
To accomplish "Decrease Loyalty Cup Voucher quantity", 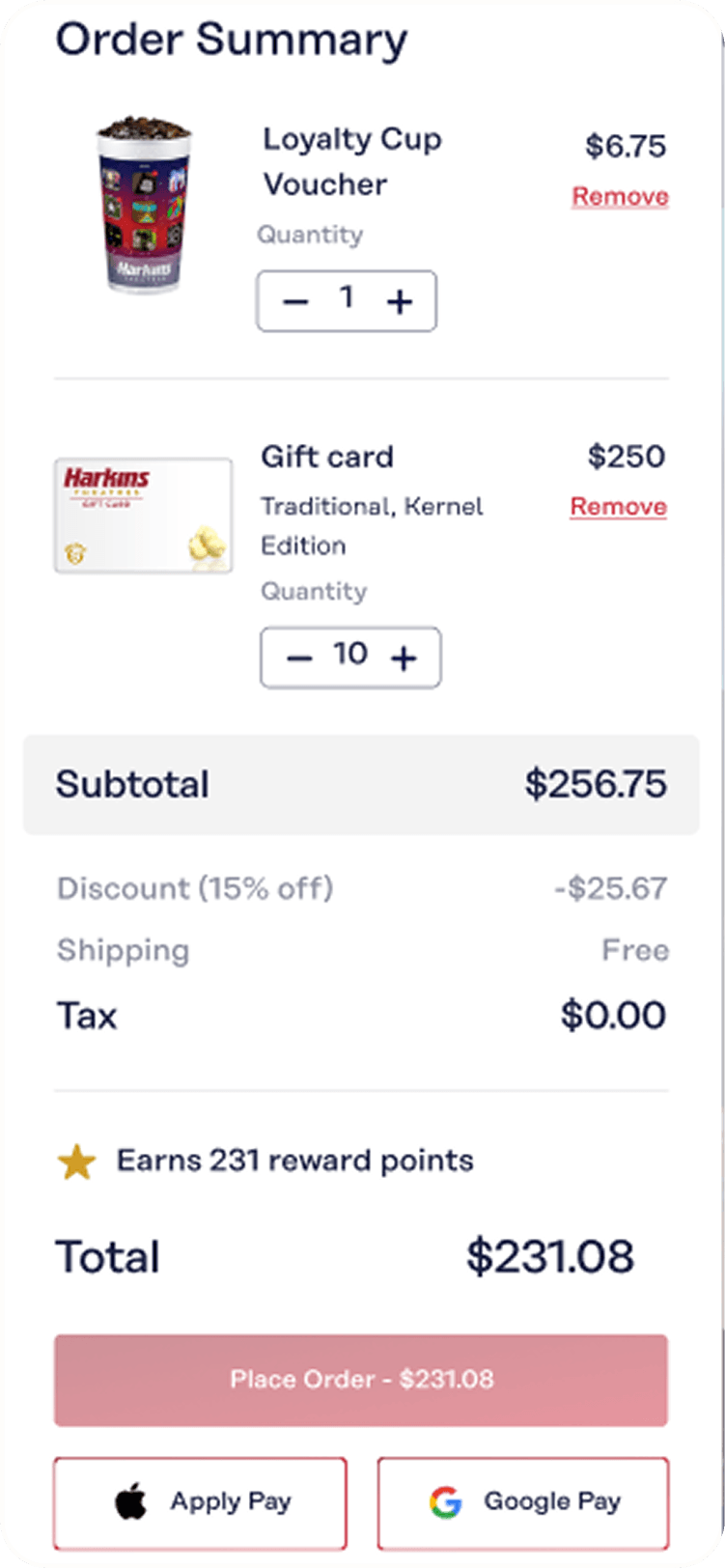I will coord(295,302).
